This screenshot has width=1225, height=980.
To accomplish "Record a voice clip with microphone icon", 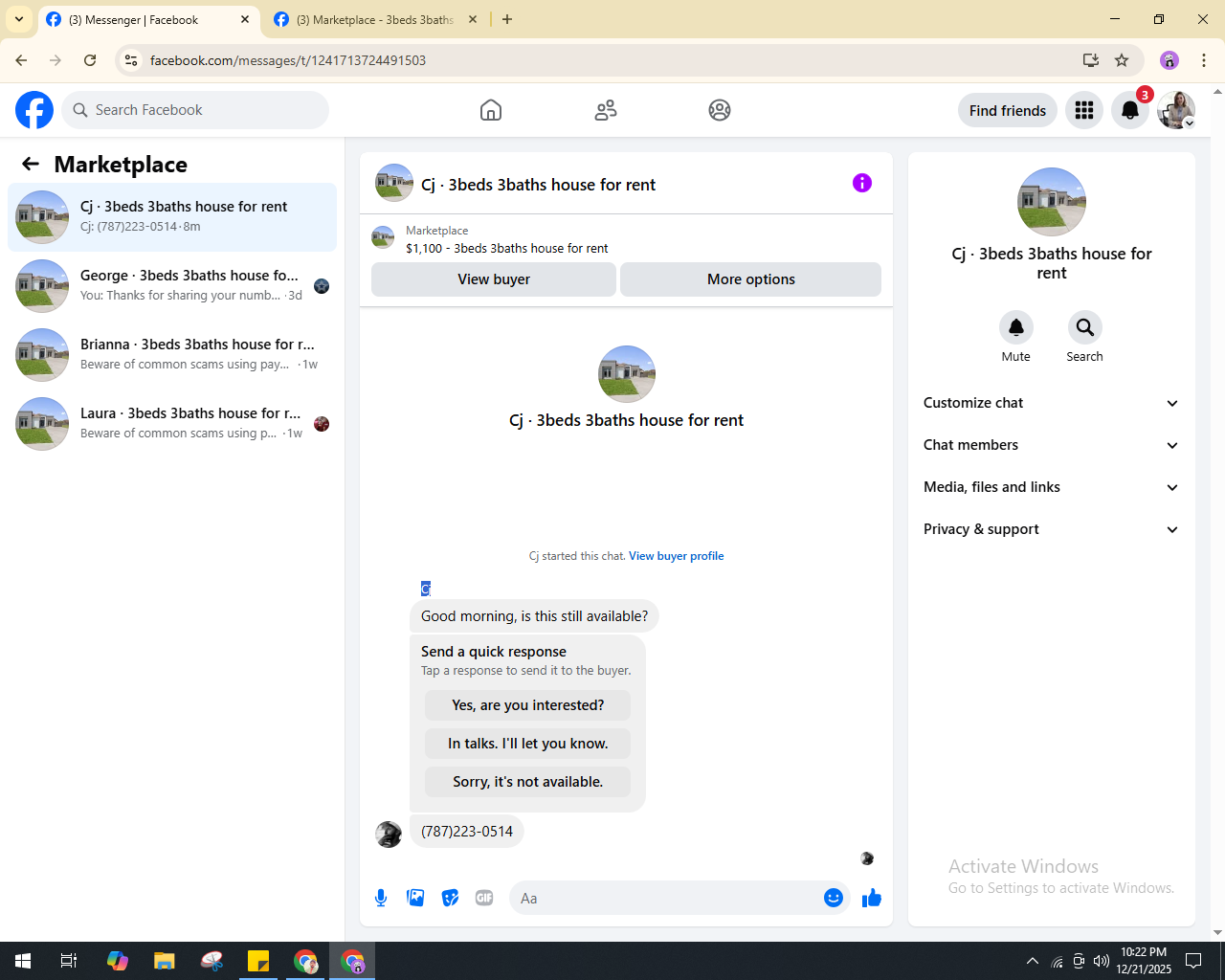I will click(x=381, y=898).
